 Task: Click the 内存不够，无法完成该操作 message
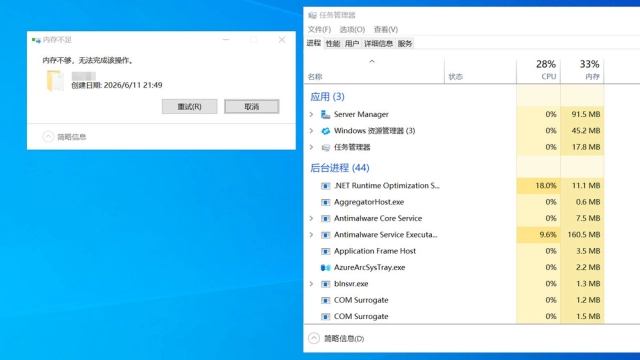pos(88,60)
